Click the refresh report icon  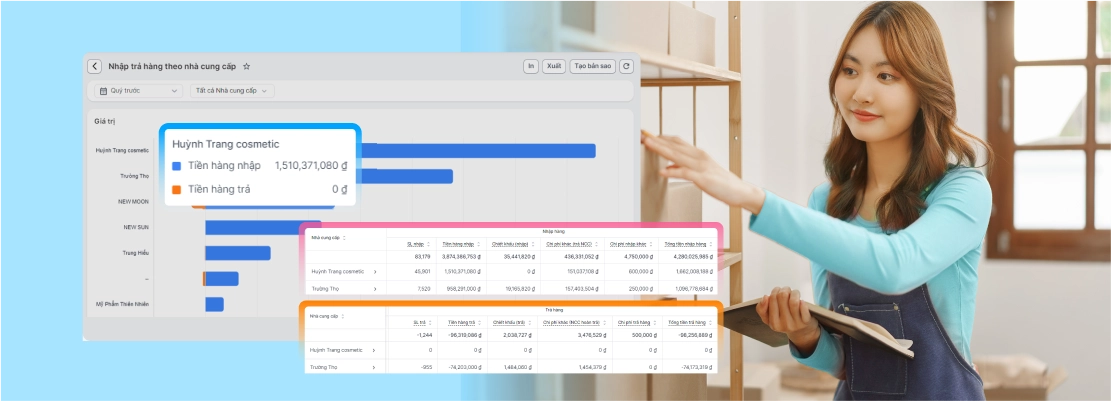(626, 67)
